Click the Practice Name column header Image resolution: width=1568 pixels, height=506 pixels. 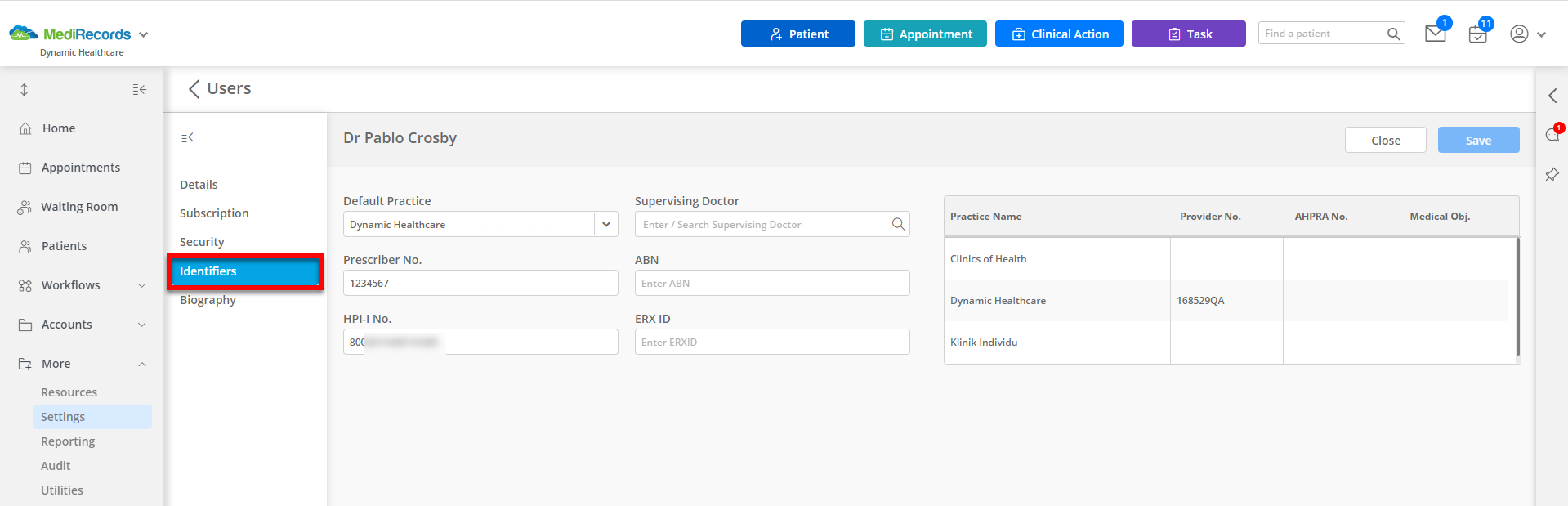(985, 217)
